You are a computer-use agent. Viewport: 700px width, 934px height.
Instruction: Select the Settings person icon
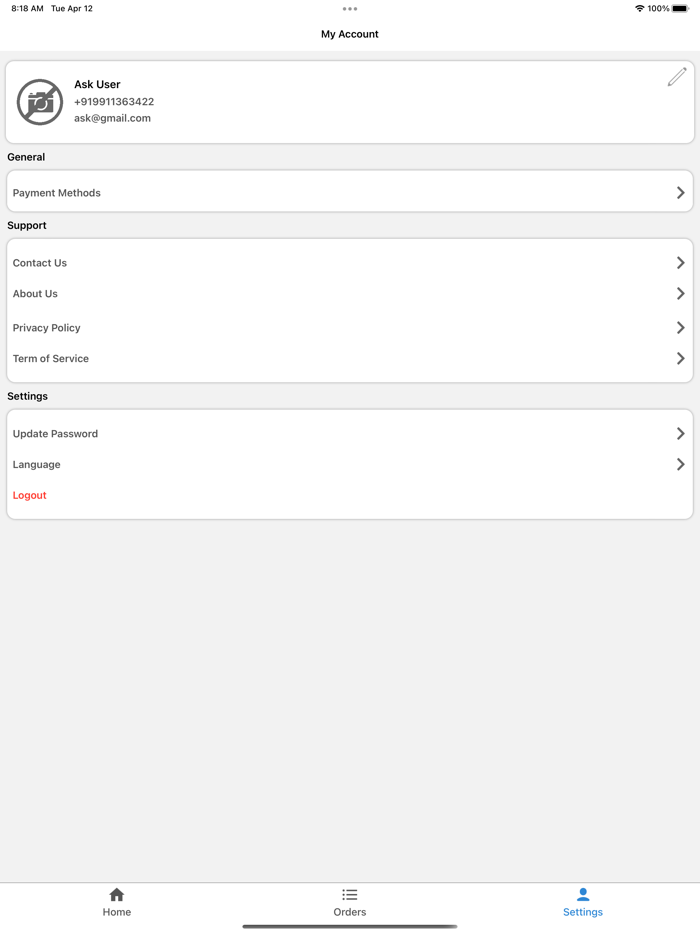[x=583, y=895]
